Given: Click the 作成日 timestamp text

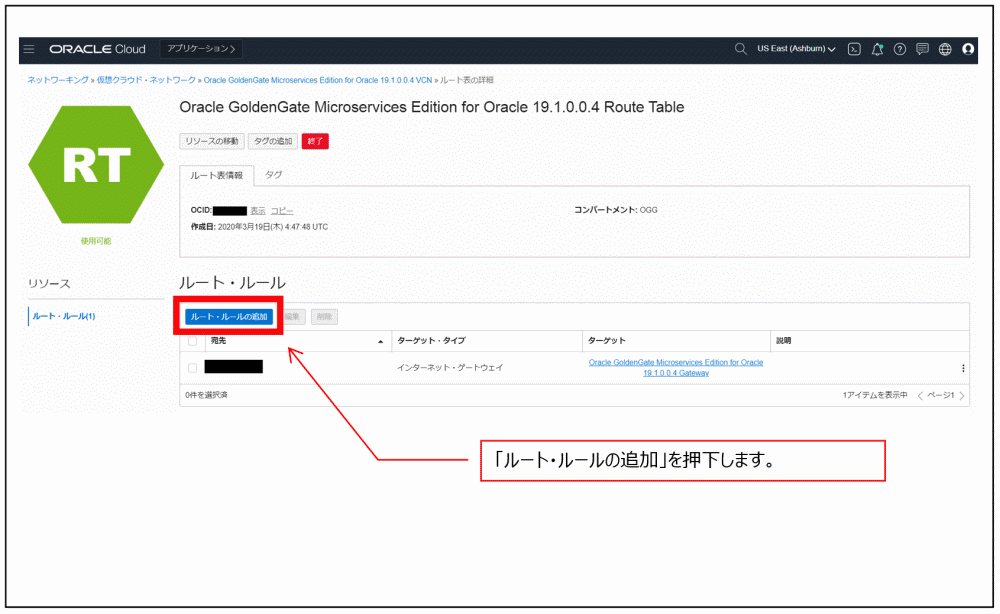Looking at the screenshot, I should pyautogui.click(x=260, y=227).
